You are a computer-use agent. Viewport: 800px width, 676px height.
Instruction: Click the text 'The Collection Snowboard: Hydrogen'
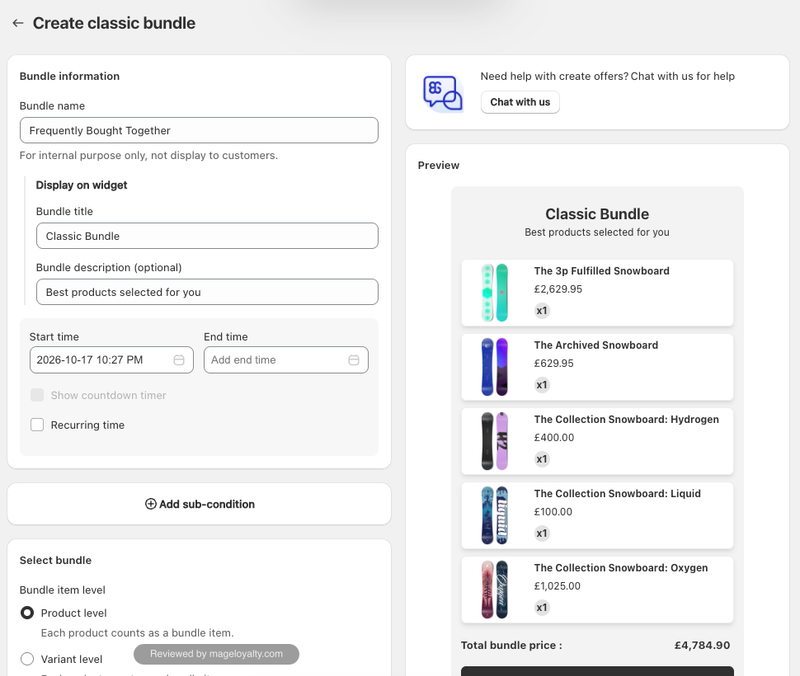[x=627, y=419]
